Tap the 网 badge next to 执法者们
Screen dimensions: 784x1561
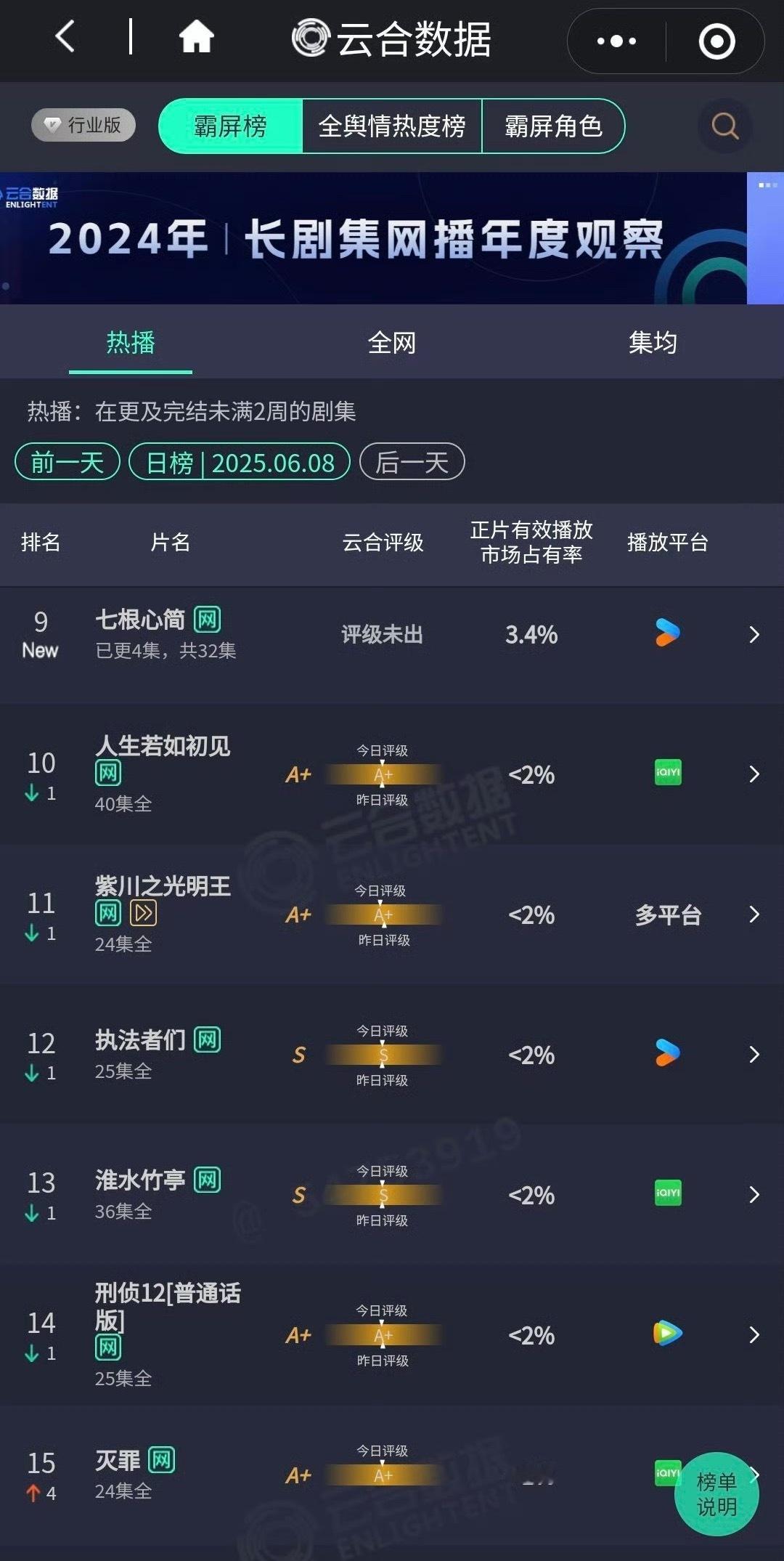coord(207,1040)
